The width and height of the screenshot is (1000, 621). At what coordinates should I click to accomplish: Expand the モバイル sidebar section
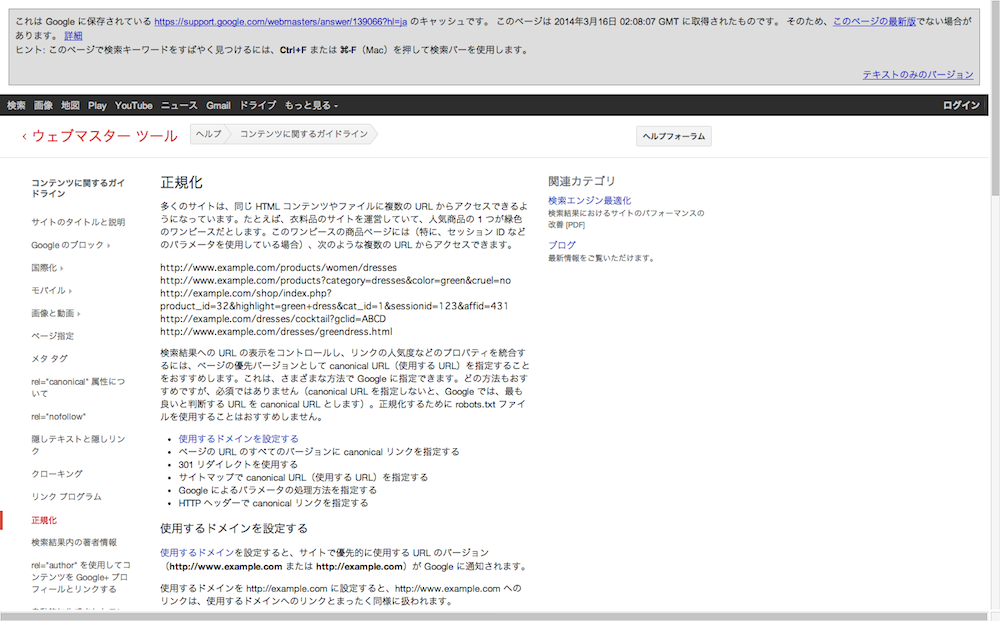[52, 290]
